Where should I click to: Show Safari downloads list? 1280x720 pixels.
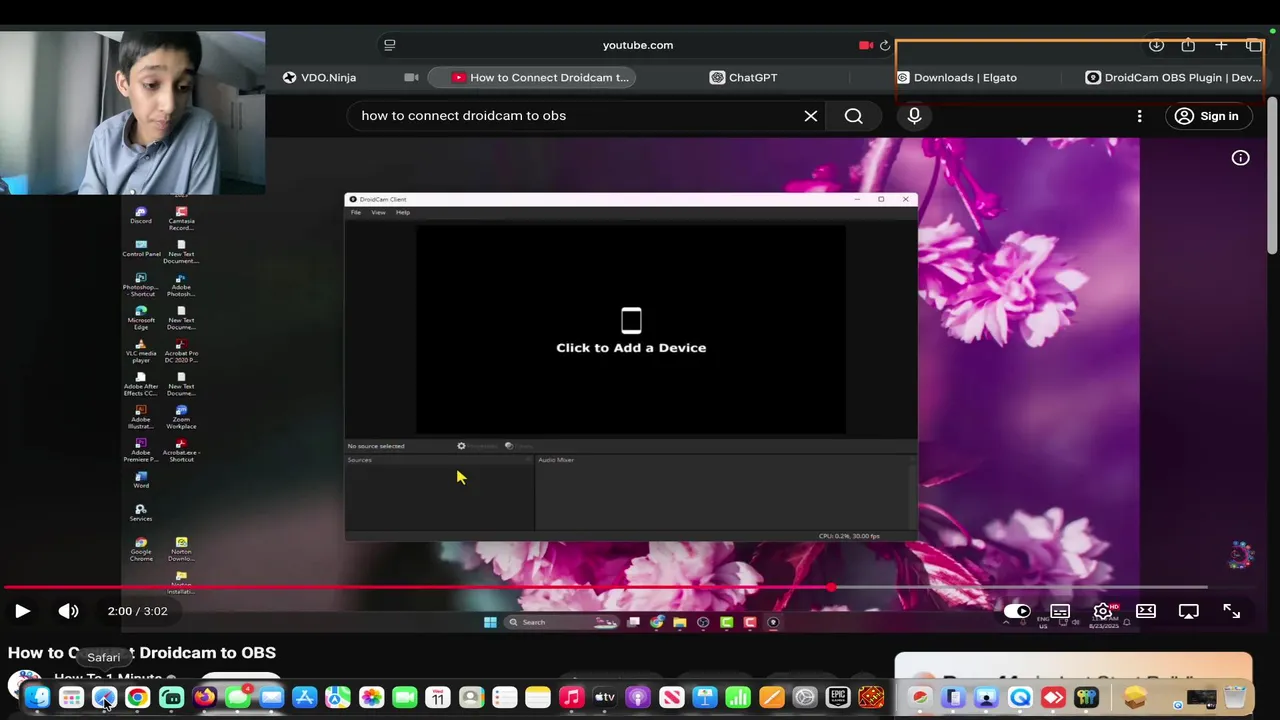tap(1156, 45)
